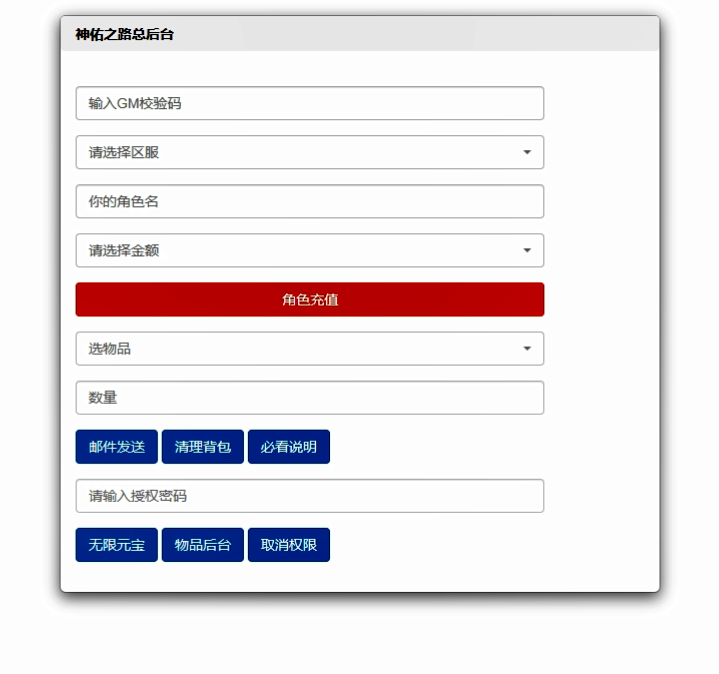Click the 邮件发送 button
719x674 pixels.
click(x=116, y=447)
